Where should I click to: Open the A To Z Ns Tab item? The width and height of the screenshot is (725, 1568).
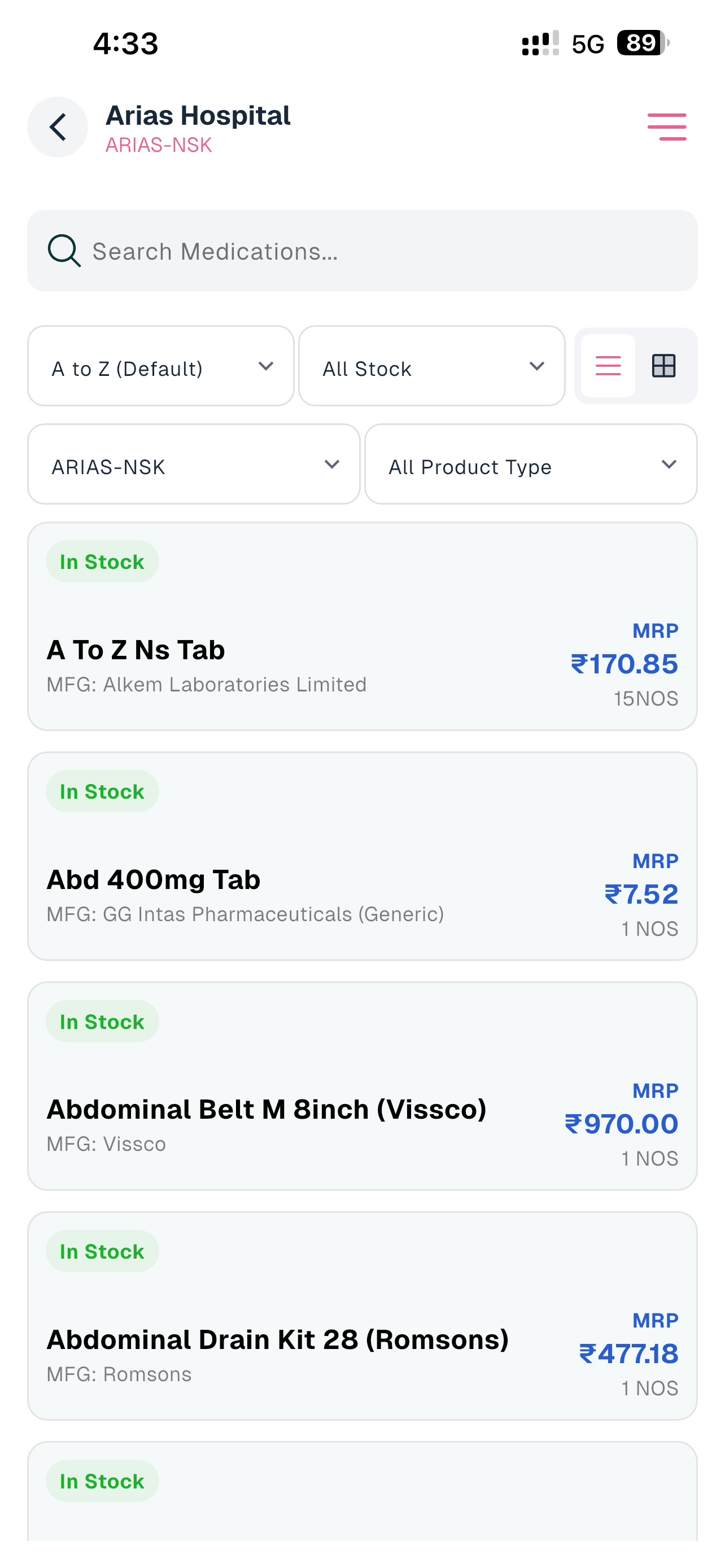click(362, 627)
